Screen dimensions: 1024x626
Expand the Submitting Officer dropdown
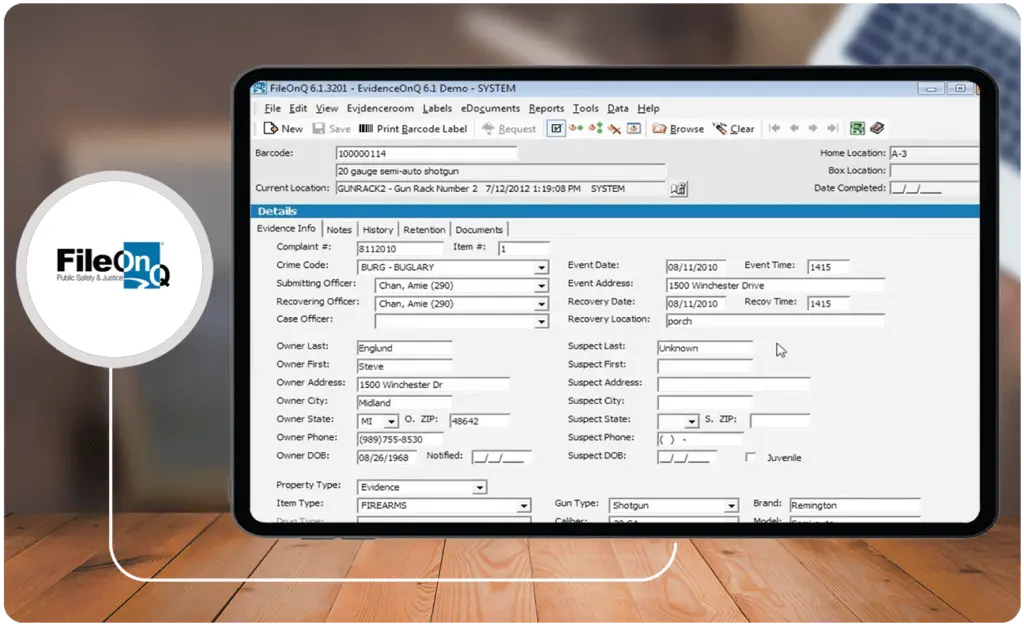point(541,286)
